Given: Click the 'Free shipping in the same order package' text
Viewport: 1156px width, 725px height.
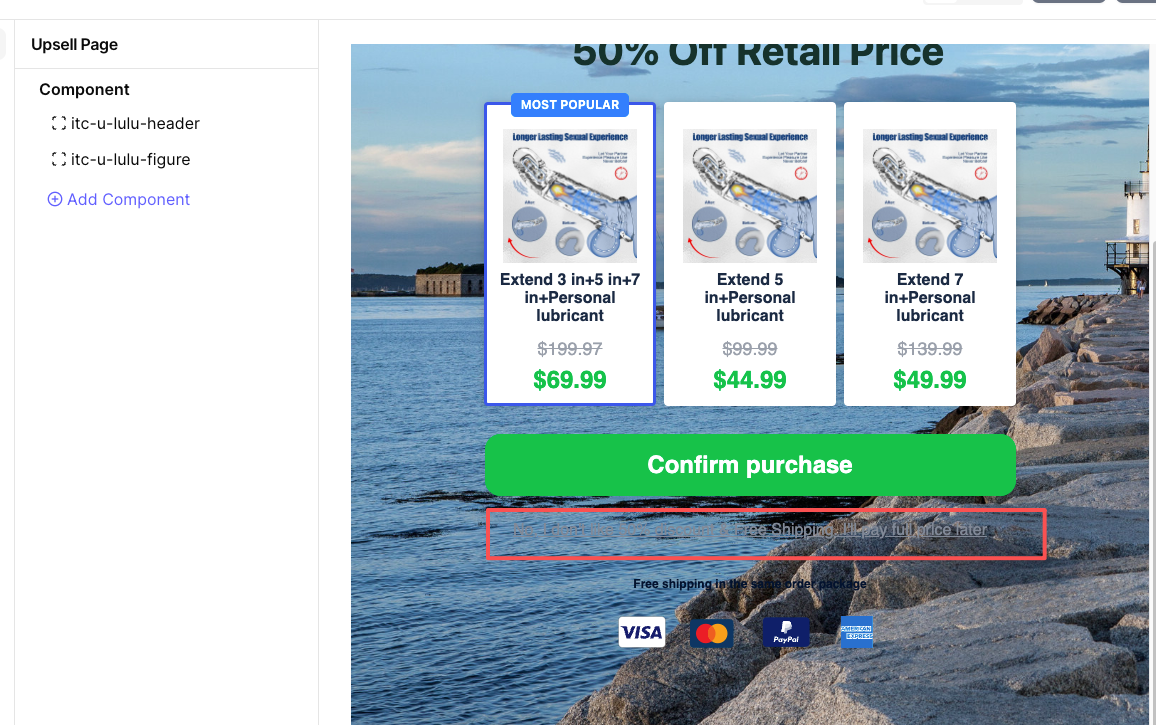Looking at the screenshot, I should point(750,583).
